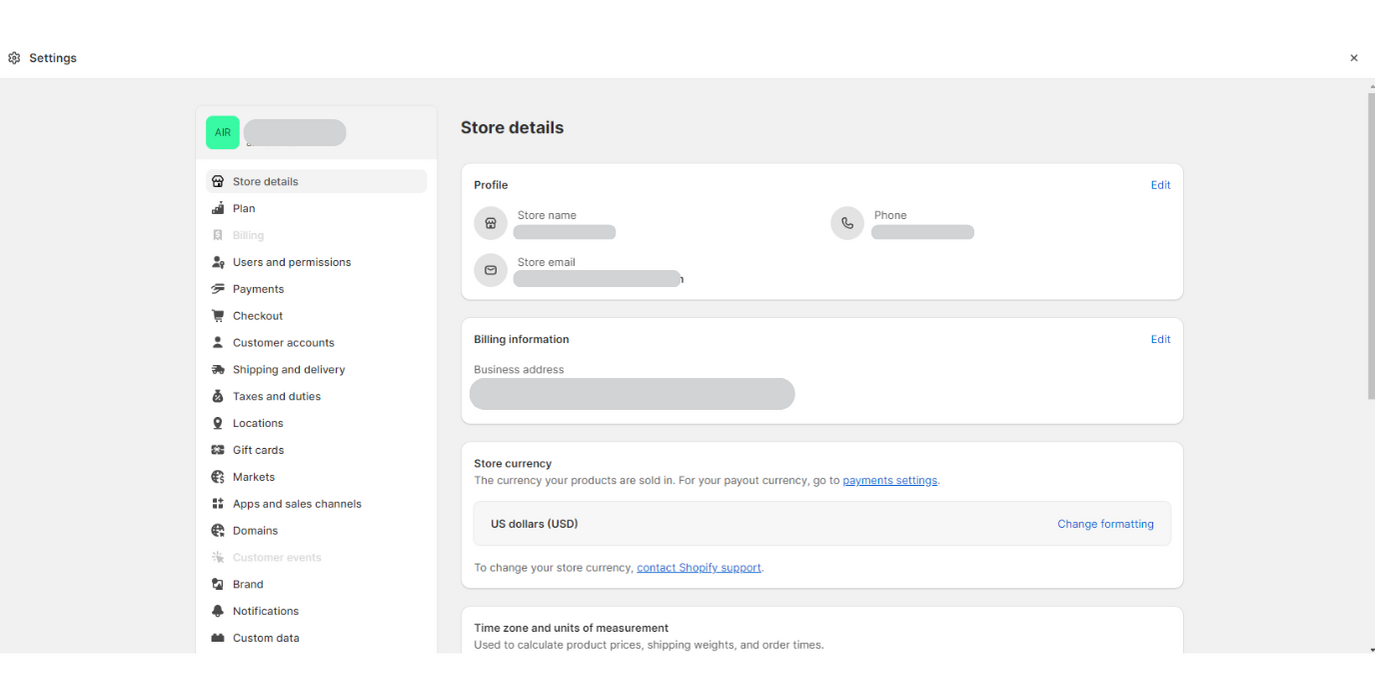
Task: Click Change formatting for store currency
Action: [1105, 524]
